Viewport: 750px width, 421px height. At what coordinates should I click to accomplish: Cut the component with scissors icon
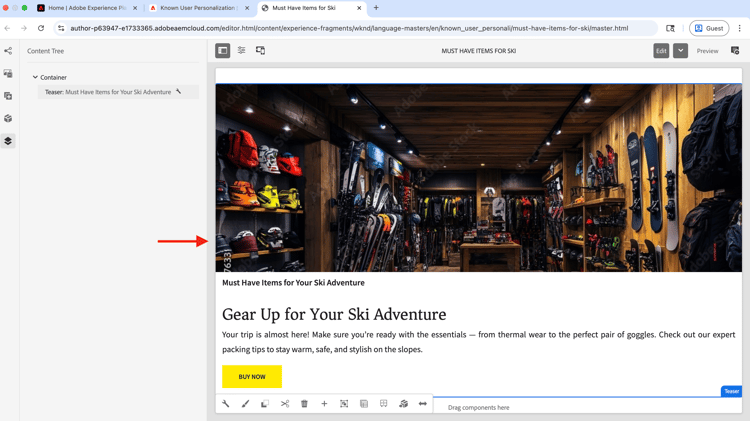(x=285, y=404)
